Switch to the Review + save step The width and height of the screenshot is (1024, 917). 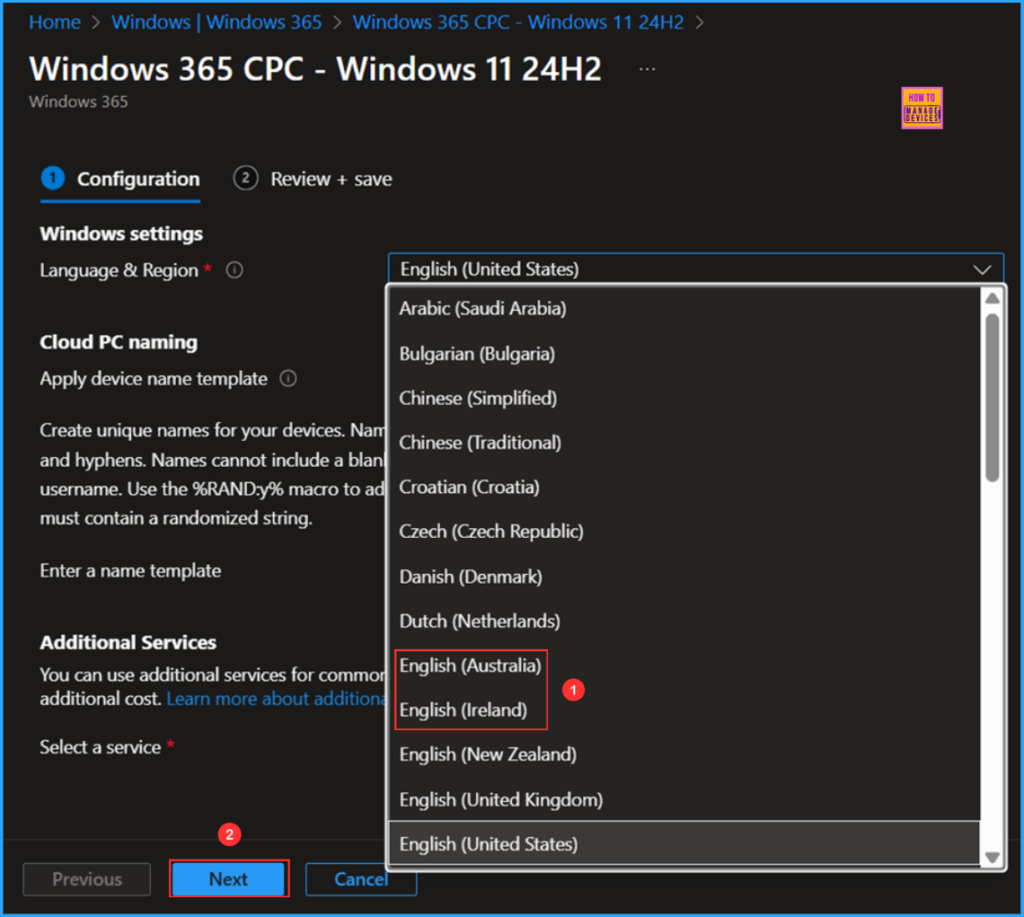[x=312, y=179]
